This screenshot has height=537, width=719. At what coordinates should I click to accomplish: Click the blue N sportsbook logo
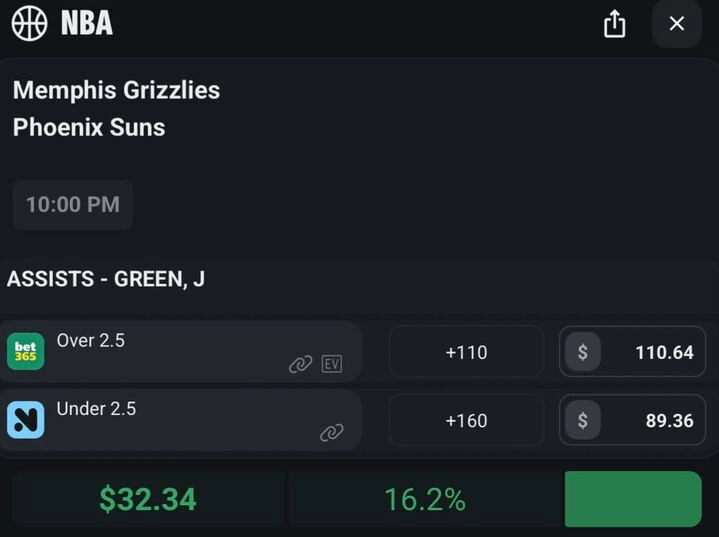coord(26,420)
